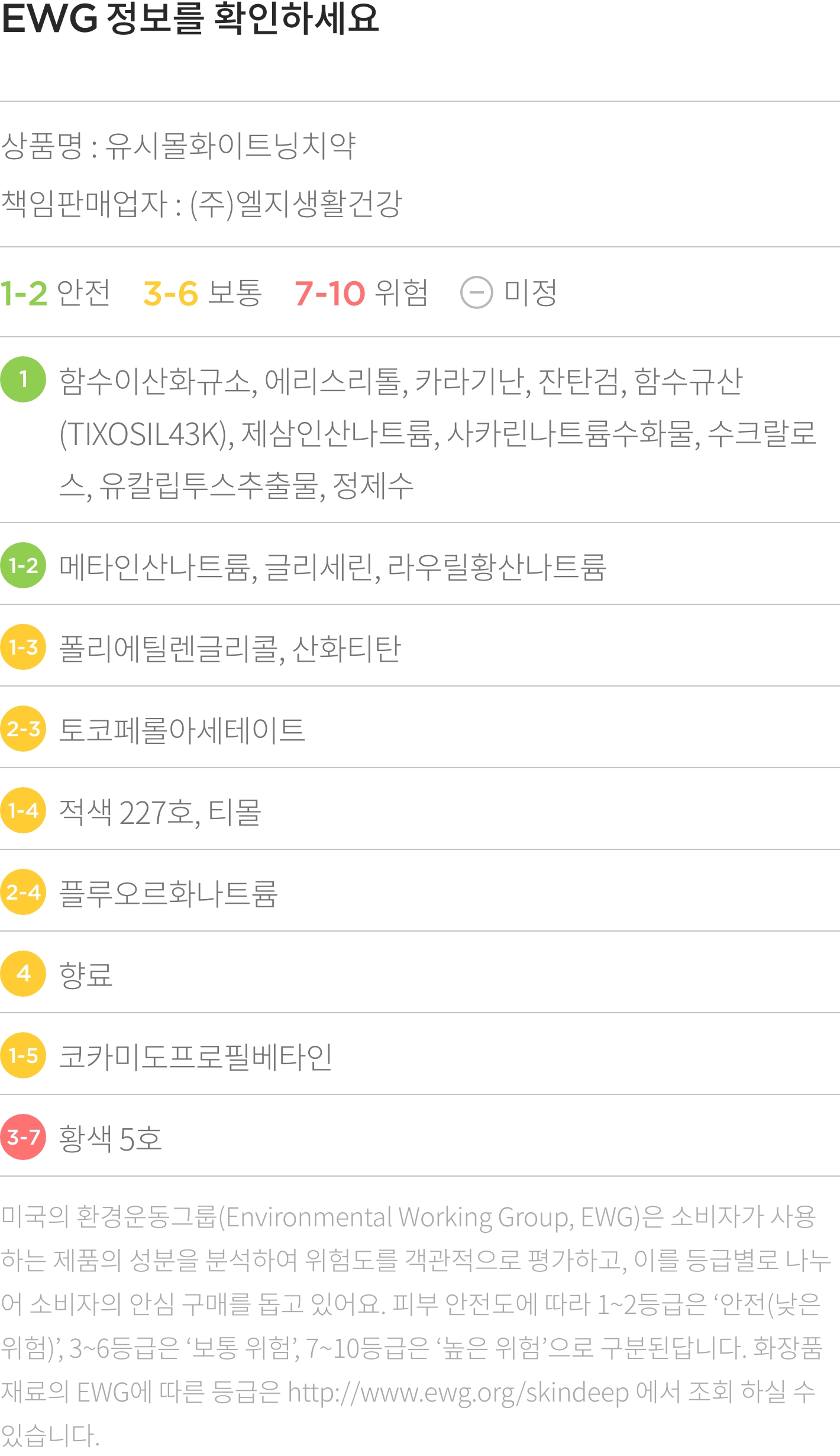Click the 황색 5호 ingredient
840x1456 pixels.
pos(111,1138)
